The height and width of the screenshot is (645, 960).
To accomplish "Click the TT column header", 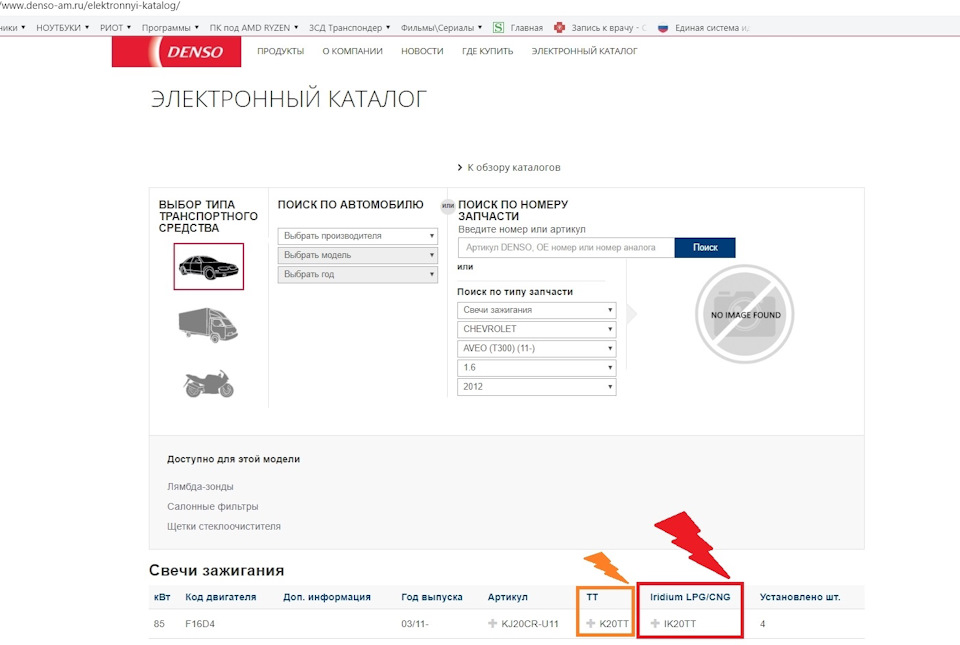I will 592,597.
